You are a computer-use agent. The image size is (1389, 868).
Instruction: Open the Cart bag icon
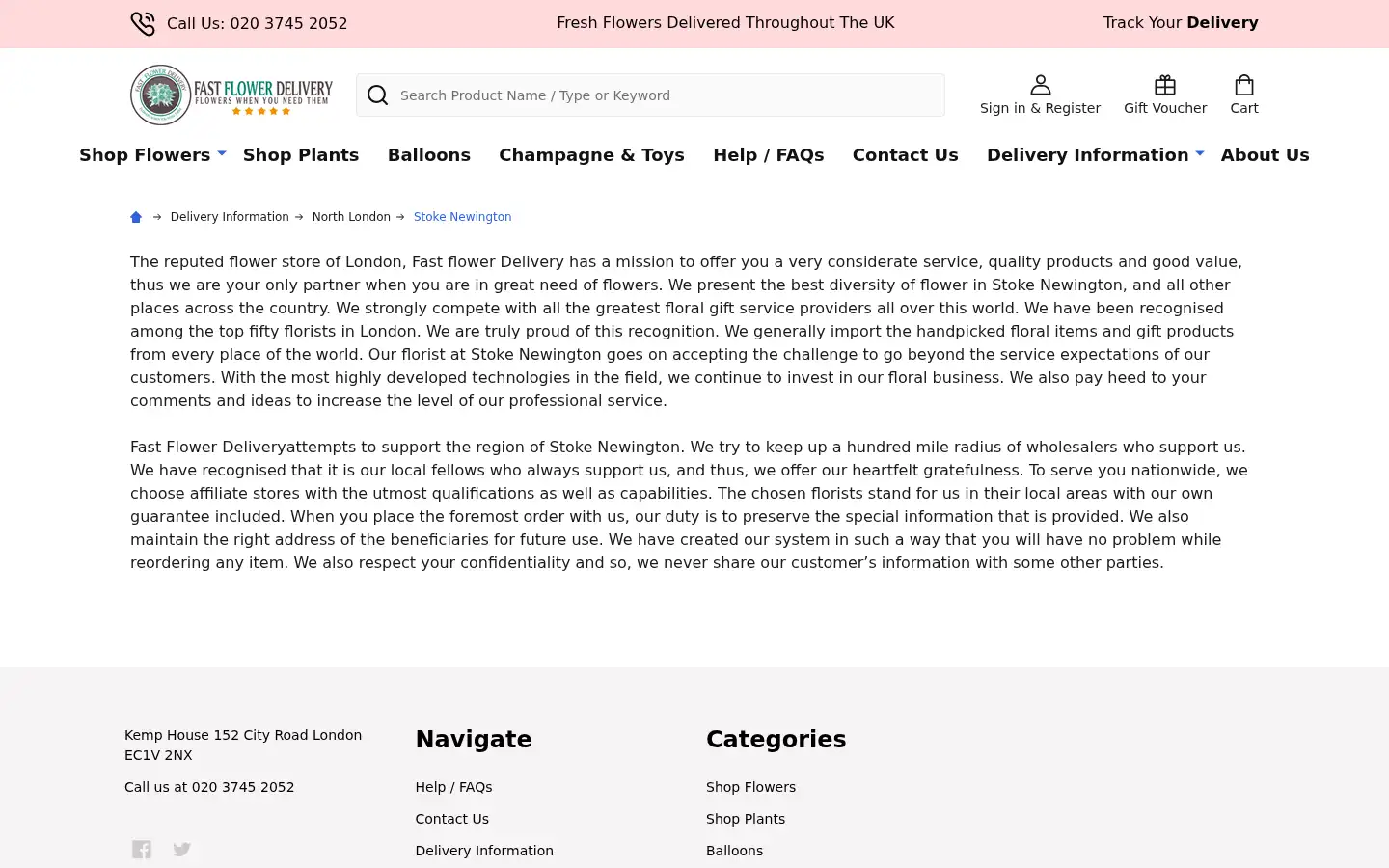point(1244,85)
